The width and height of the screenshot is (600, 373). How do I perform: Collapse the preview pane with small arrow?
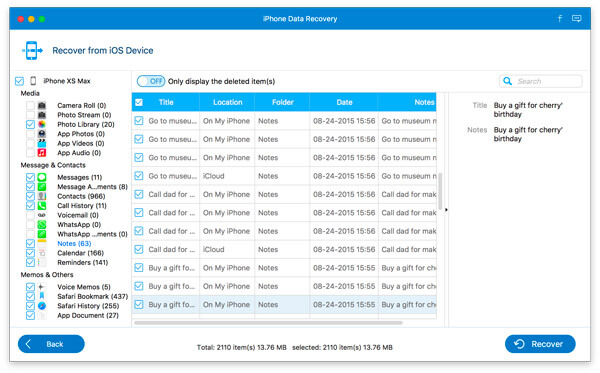coord(446,210)
